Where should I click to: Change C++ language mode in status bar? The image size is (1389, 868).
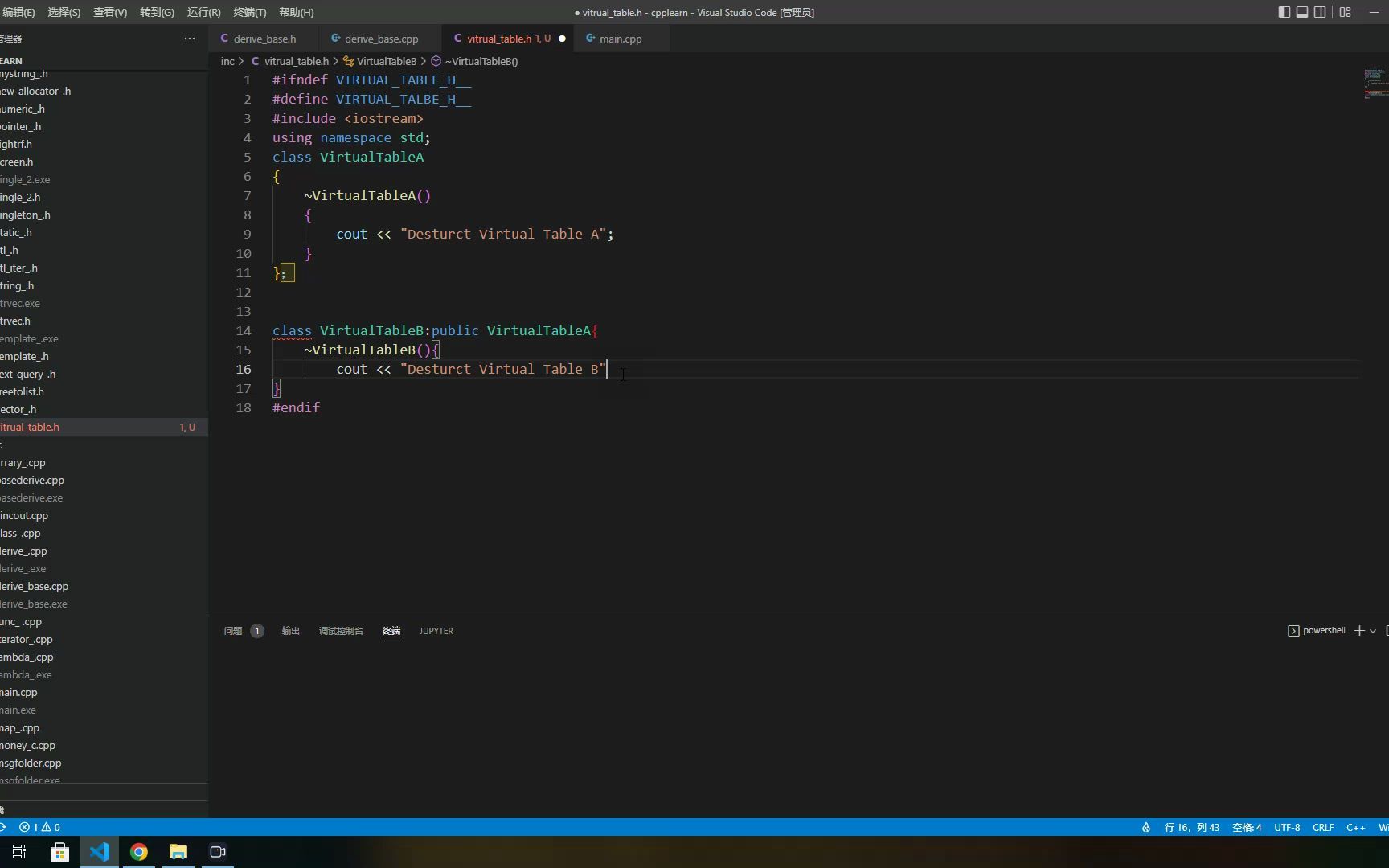[x=1355, y=827]
